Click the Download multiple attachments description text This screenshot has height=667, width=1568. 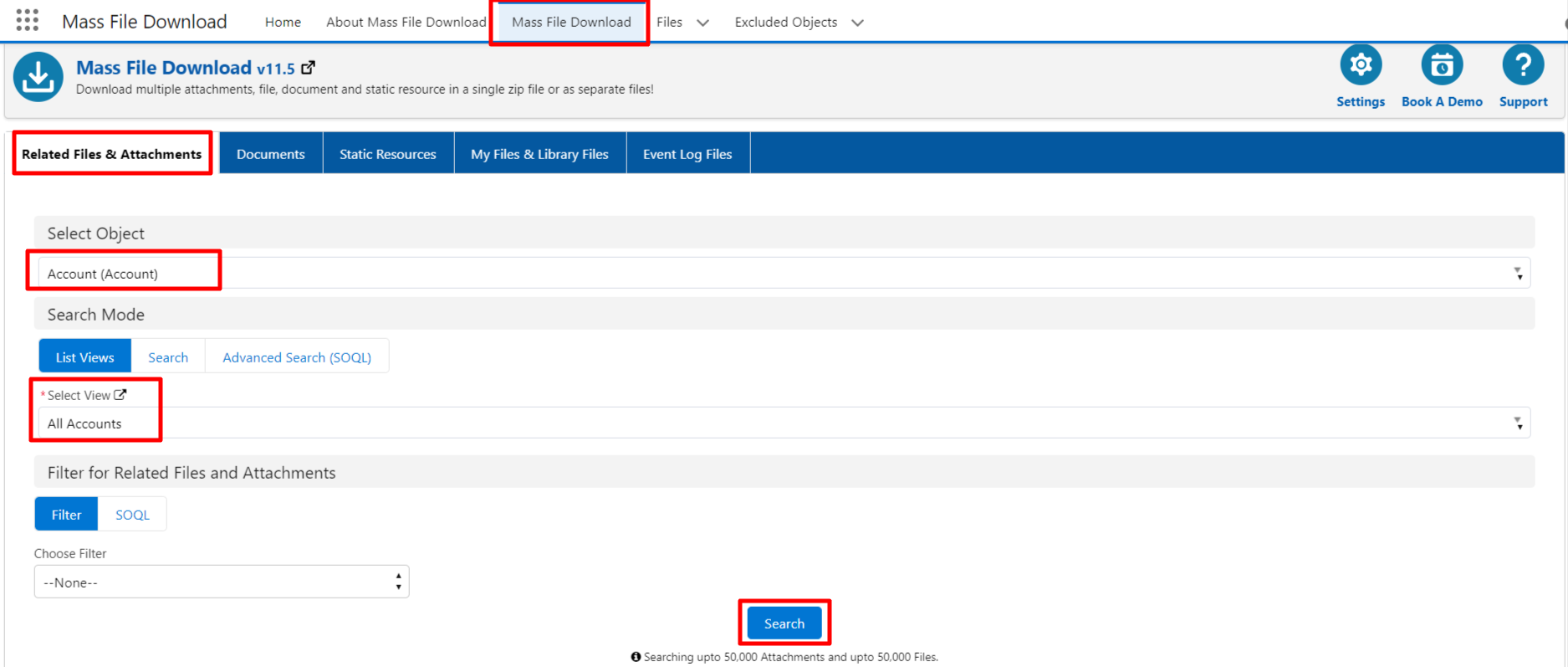(x=365, y=89)
